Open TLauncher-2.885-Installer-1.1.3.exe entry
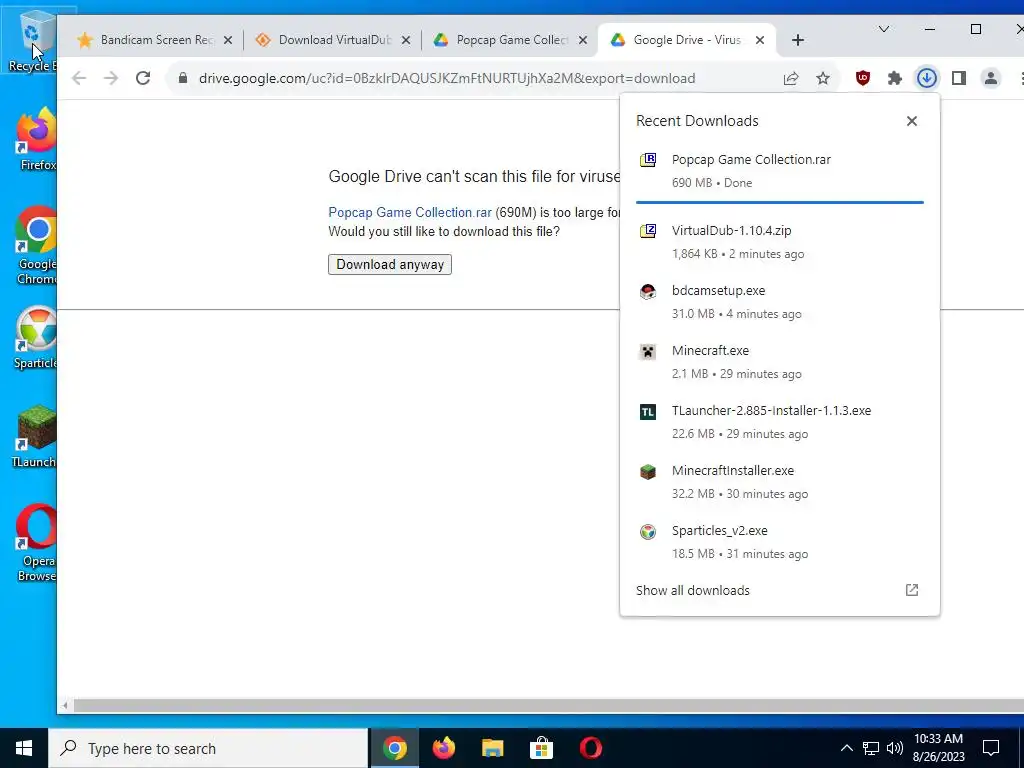Image resolution: width=1024 pixels, height=768 pixels. tap(780, 422)
